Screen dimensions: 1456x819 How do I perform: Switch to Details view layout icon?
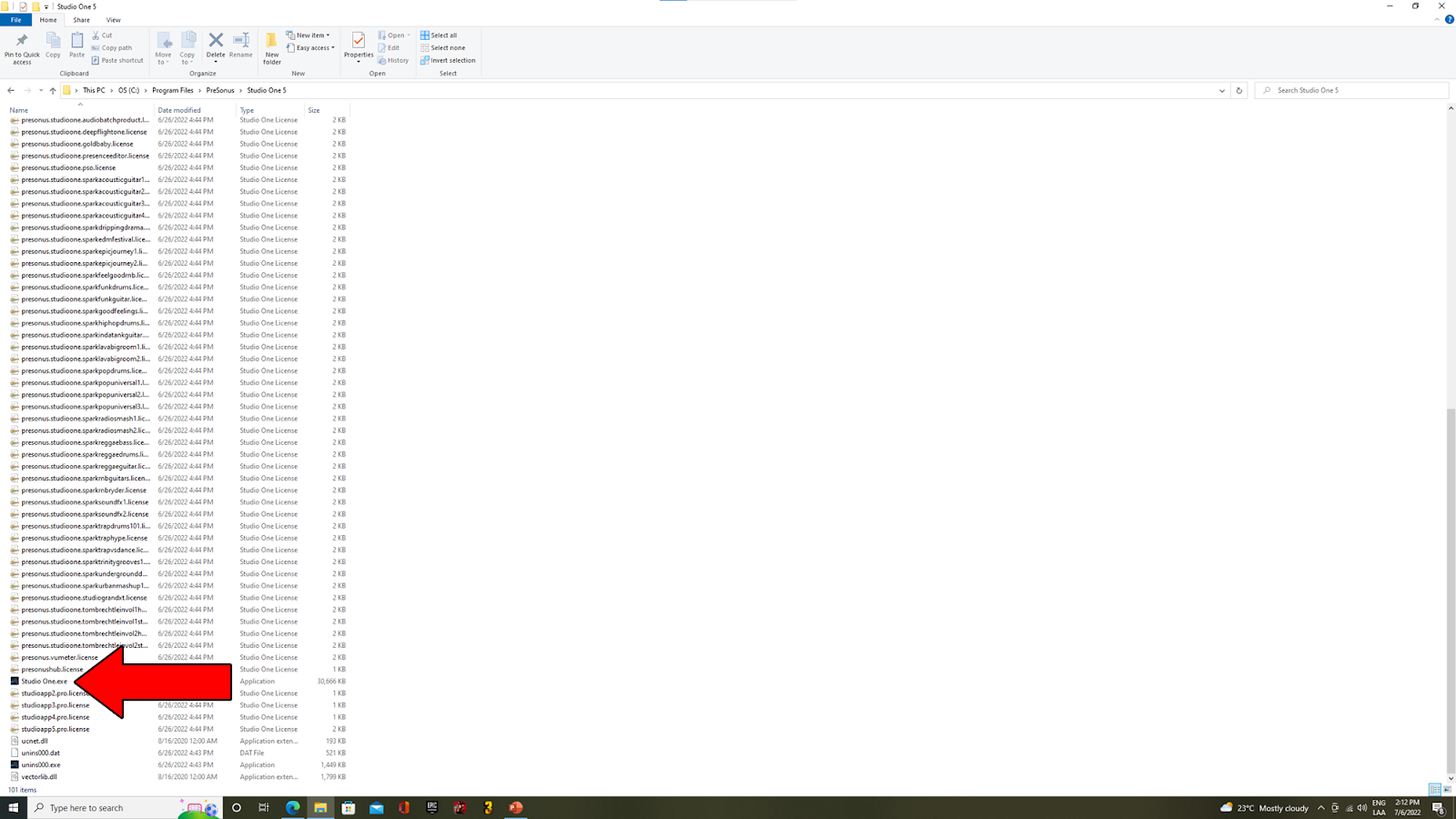coord(1435,790)
